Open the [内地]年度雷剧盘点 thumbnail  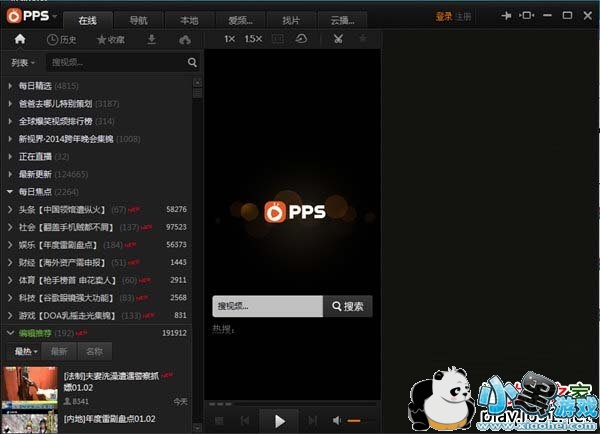click(x=29, y=423)
